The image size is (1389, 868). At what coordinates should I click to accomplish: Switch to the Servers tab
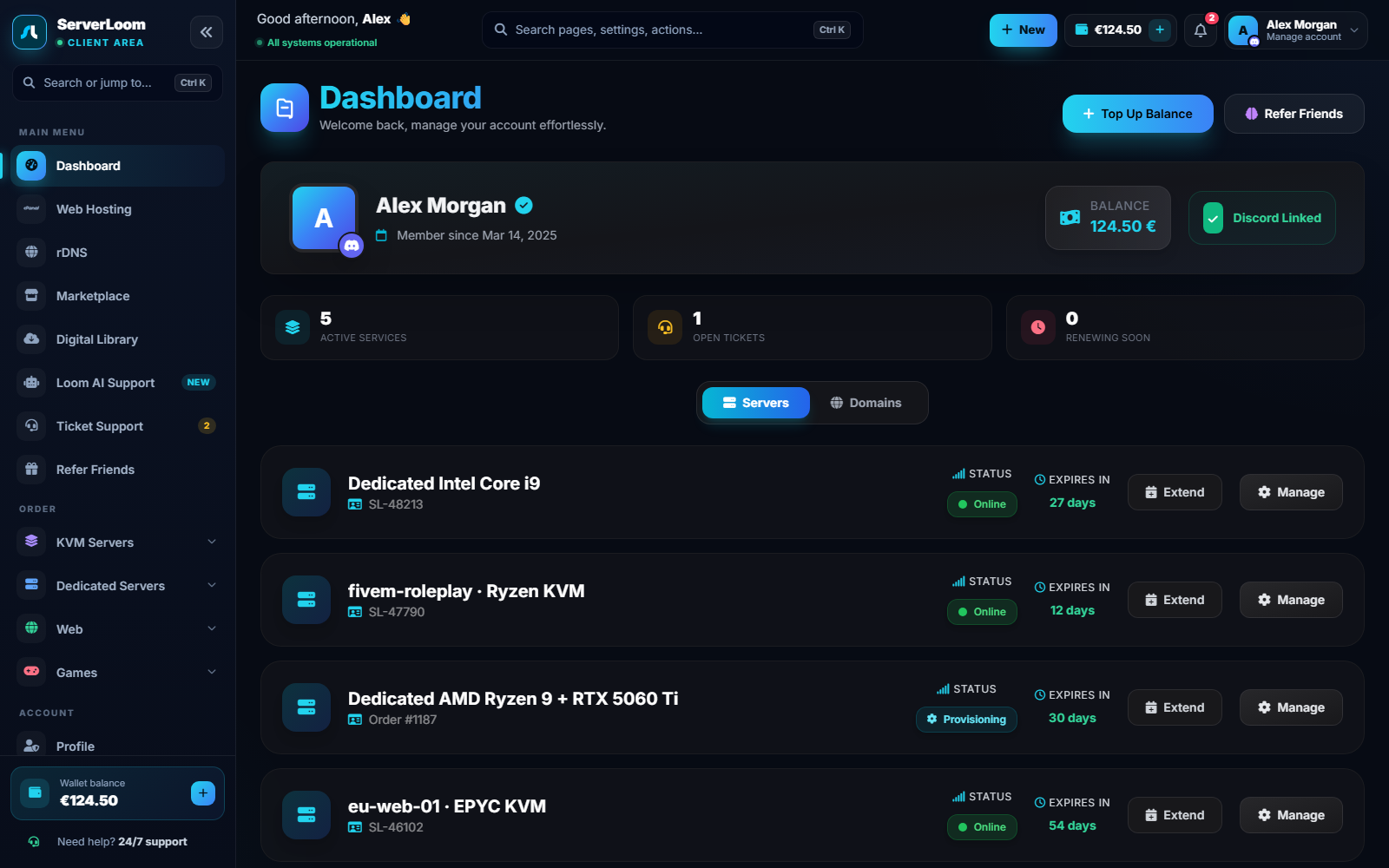756,403
